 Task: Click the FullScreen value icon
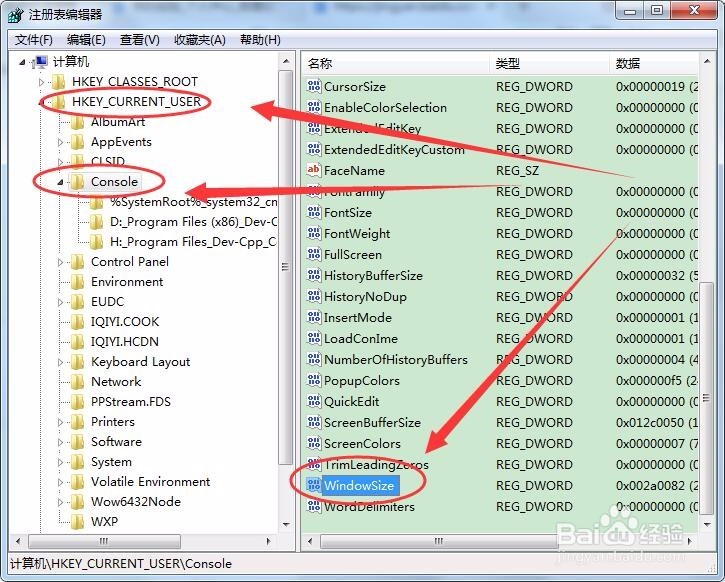click(314, 254)
